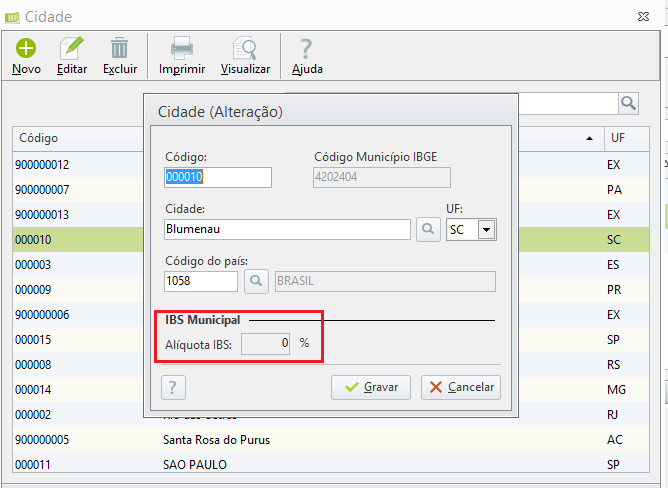
Task: Click the Cancelar button
Action: pos(461,387)
